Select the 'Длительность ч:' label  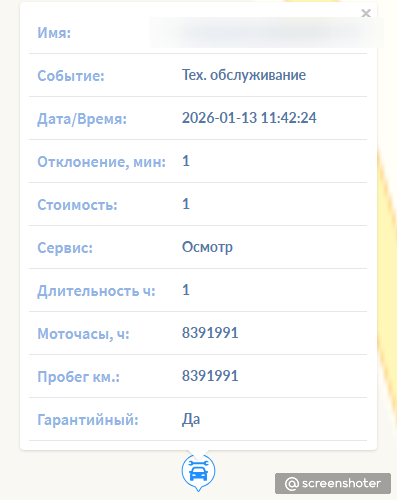coord(96,291)
